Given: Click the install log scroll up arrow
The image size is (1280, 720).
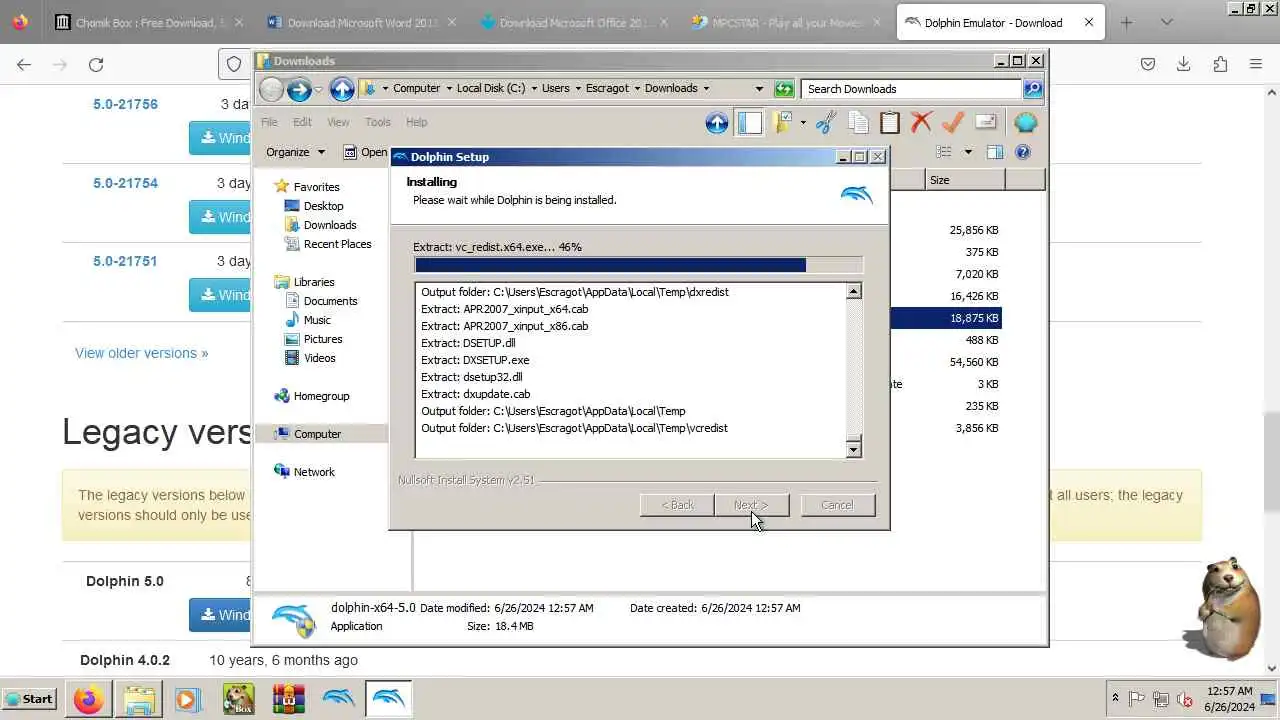Looking at the screenshot, I should [853, 291].
